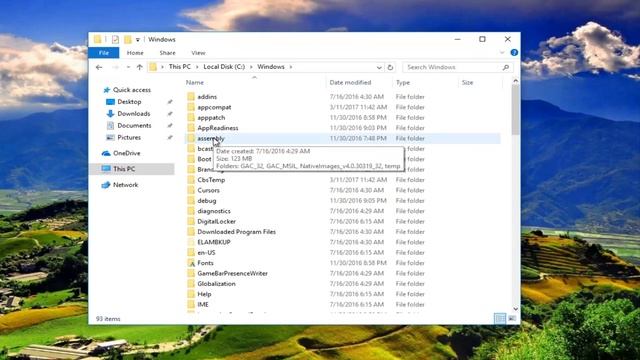
Task: Select This PC in the navigation pane
Action: click(x=124, y=169)
